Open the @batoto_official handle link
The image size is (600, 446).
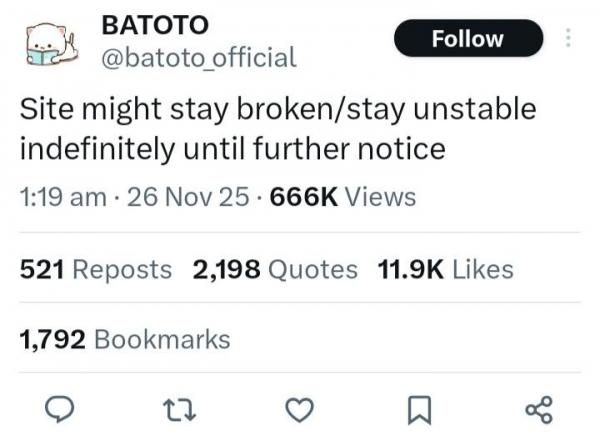point(199,58)
